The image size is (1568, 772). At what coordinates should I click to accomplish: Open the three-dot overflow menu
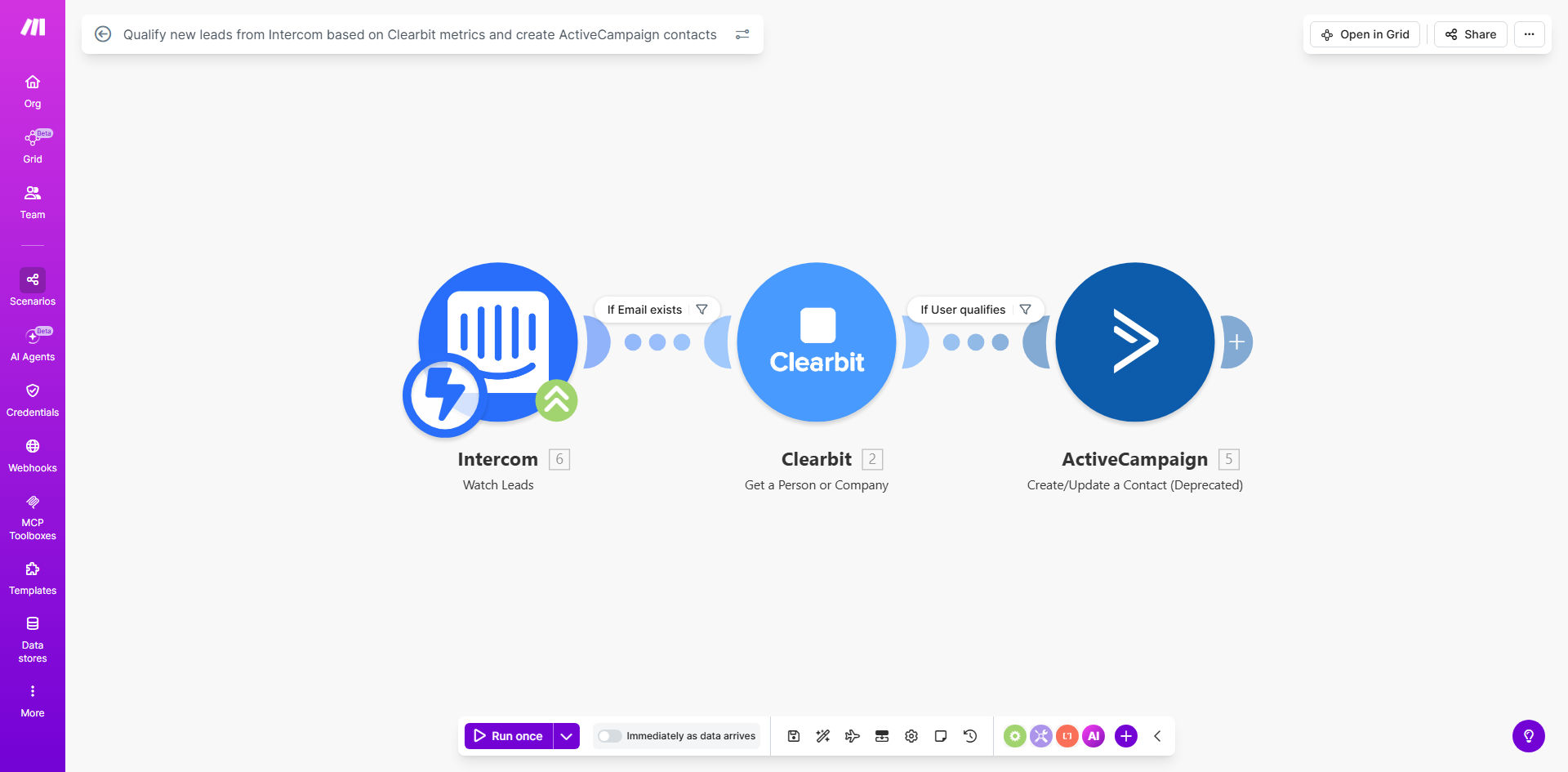coord(1530,34)
